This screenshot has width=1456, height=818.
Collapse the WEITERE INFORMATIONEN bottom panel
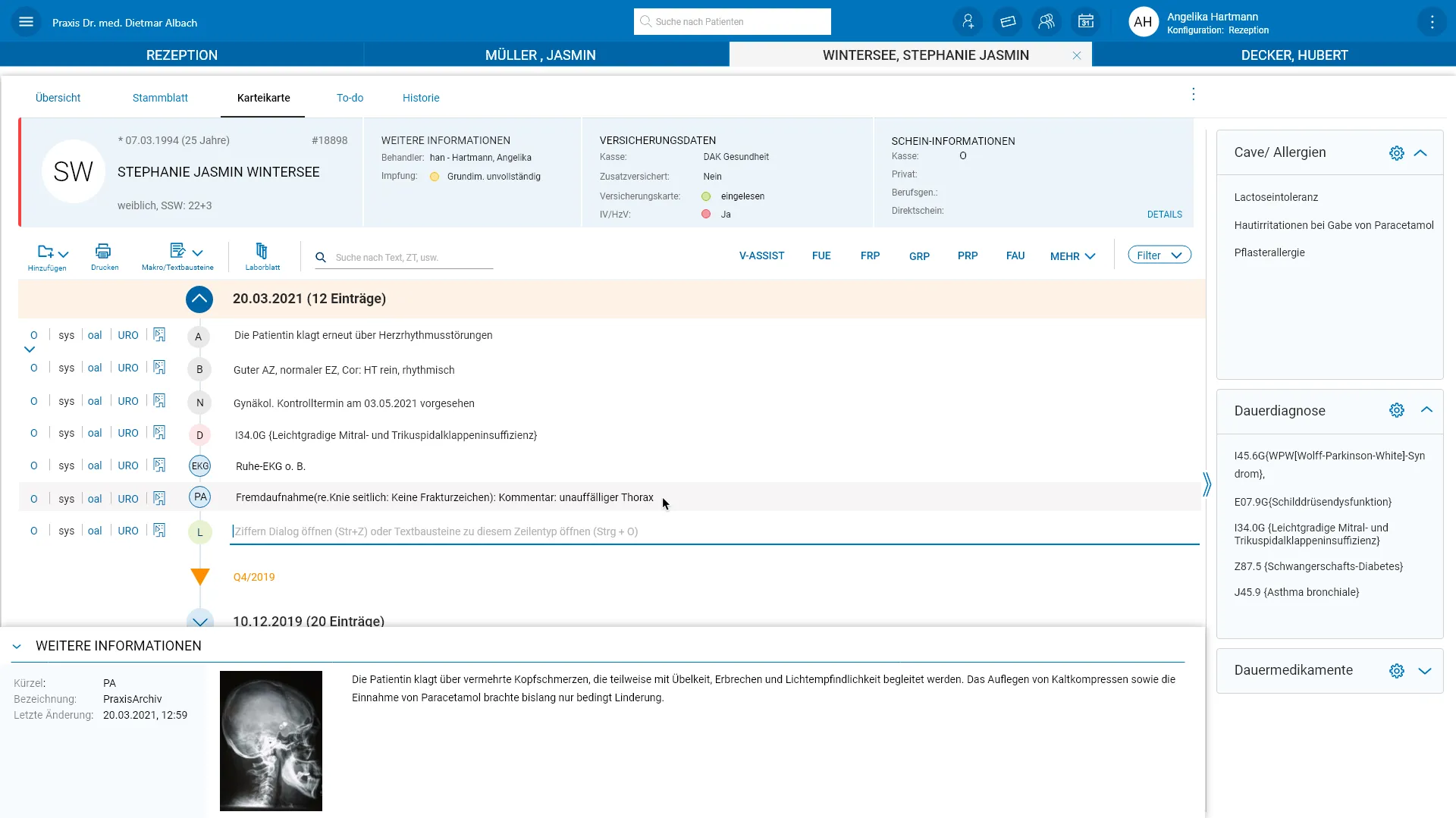click(17, 647)
